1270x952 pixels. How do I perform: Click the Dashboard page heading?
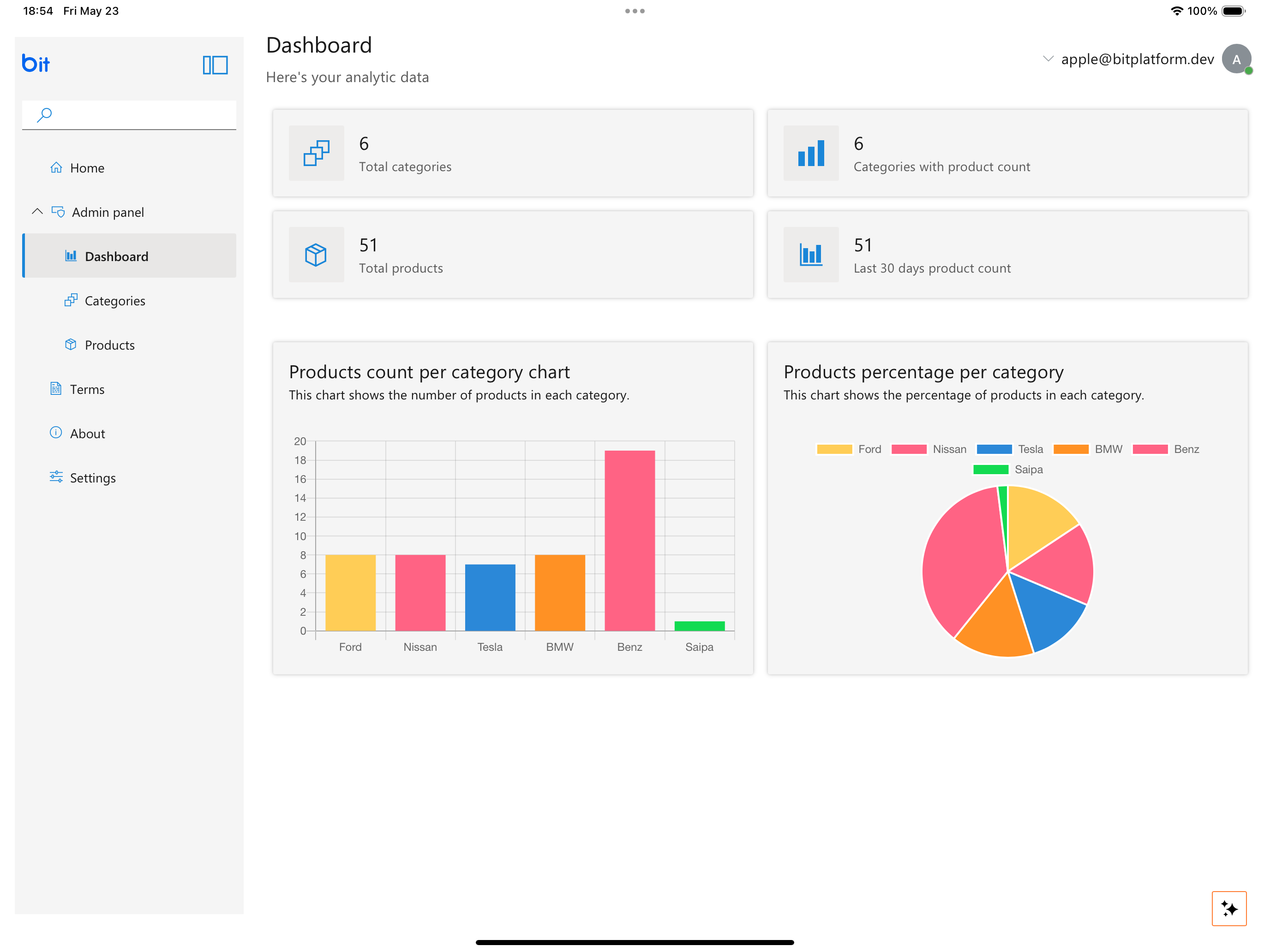coord(319,45)
